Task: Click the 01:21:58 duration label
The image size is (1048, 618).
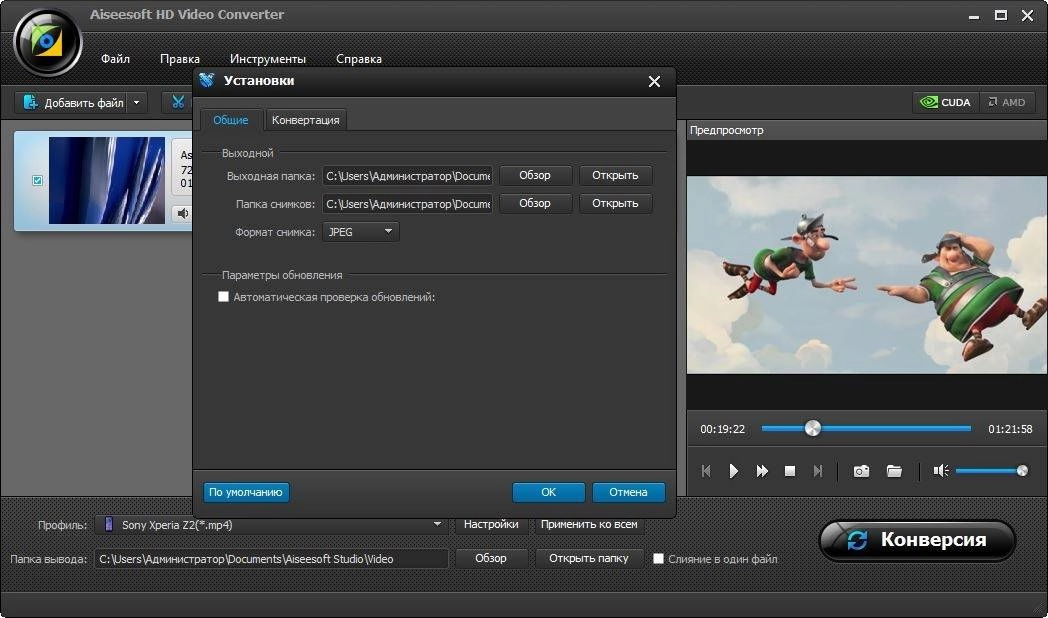Action: [1010, 429]
